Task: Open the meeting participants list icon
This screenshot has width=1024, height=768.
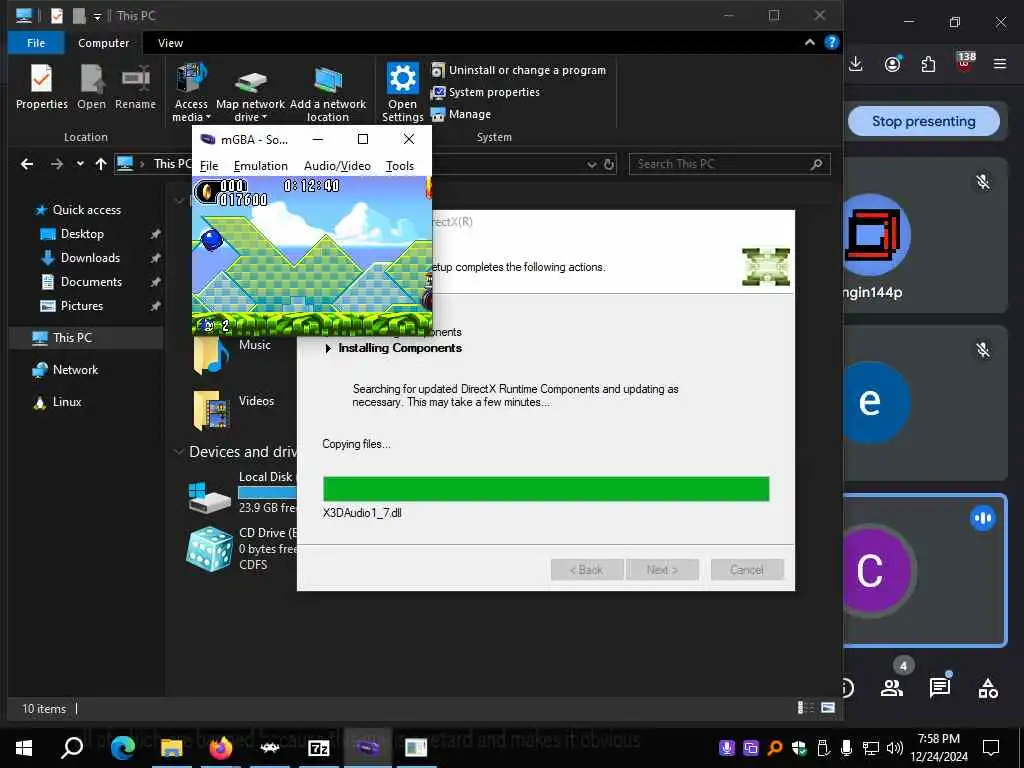Action: tap(892, 687)
